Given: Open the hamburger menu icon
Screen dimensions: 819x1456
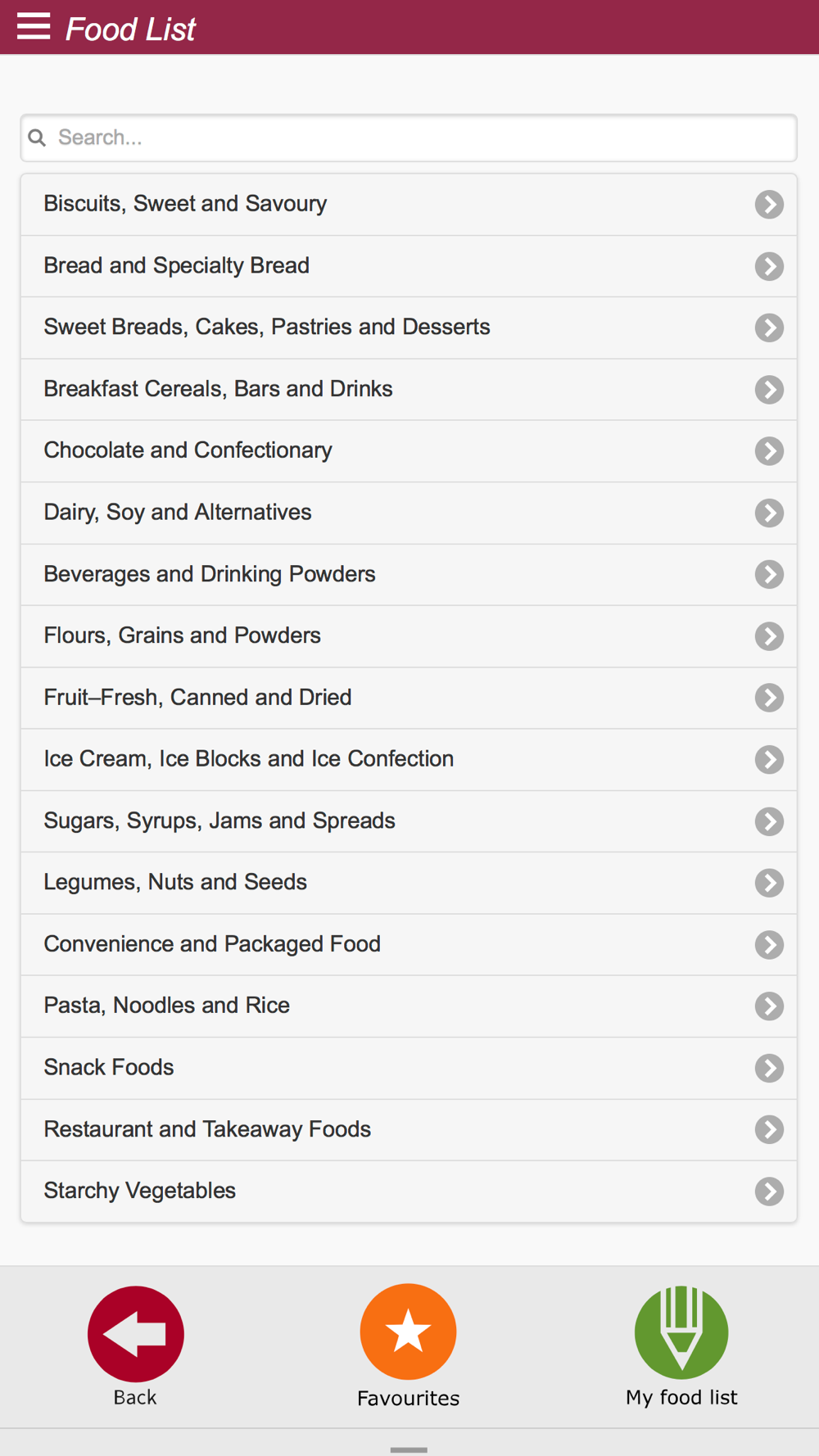Looking at the screenshot, I should pos(34,26).
